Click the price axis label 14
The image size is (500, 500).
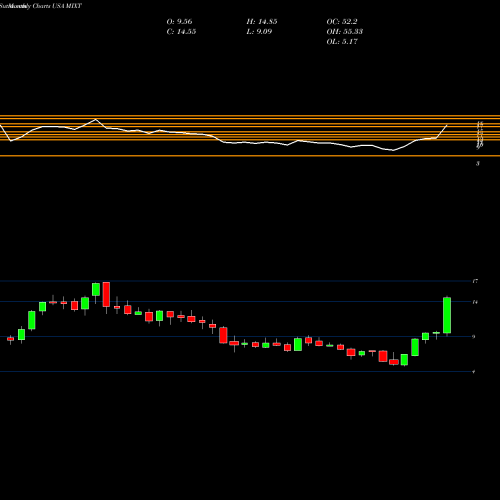point(475,302)
